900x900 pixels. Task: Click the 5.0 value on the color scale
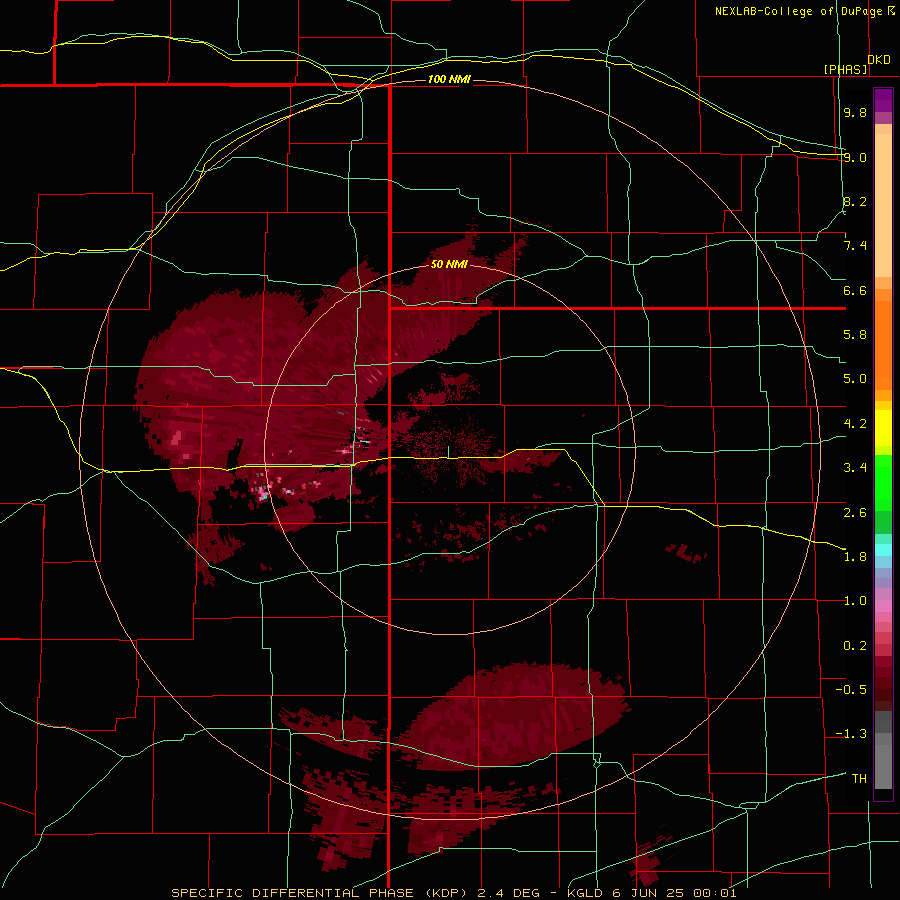(x=855, y=379)
